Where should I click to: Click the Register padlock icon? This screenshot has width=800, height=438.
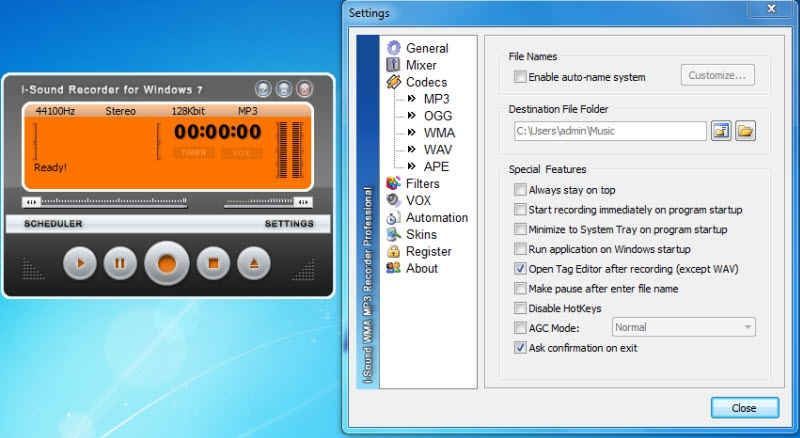(393, 251)
